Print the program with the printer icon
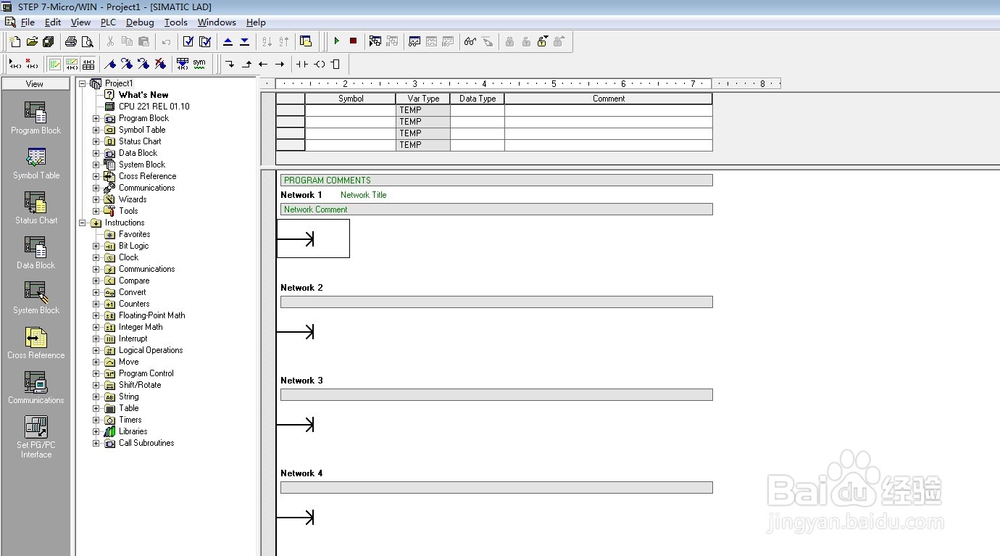 [71, 41]
